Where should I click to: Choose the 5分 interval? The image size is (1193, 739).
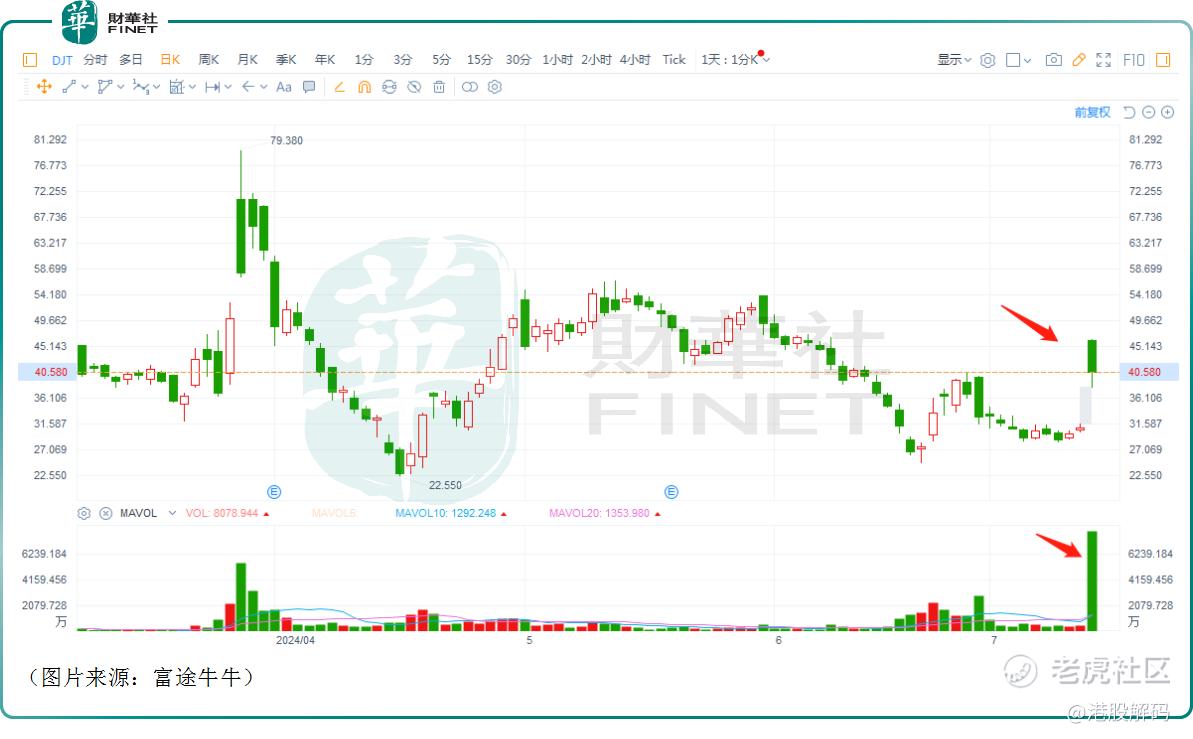click(x=441, y=59)
